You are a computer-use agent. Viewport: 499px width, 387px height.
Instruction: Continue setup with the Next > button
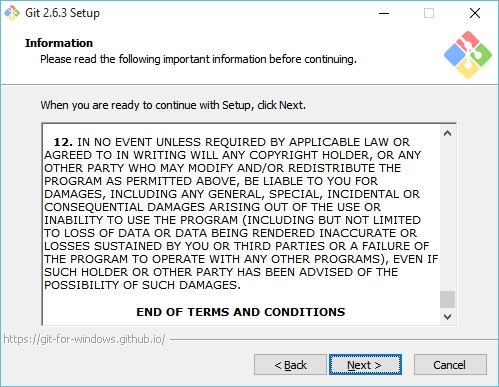(x=365, y=365)
